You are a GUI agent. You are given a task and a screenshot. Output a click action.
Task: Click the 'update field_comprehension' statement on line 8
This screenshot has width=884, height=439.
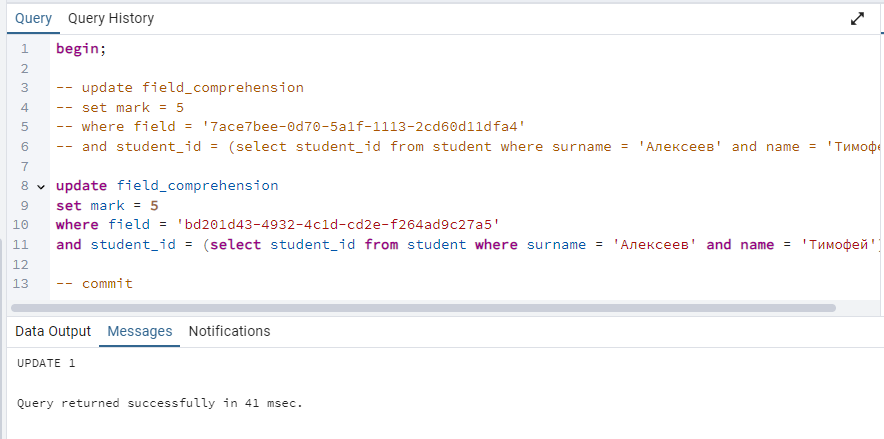(167, 186)
